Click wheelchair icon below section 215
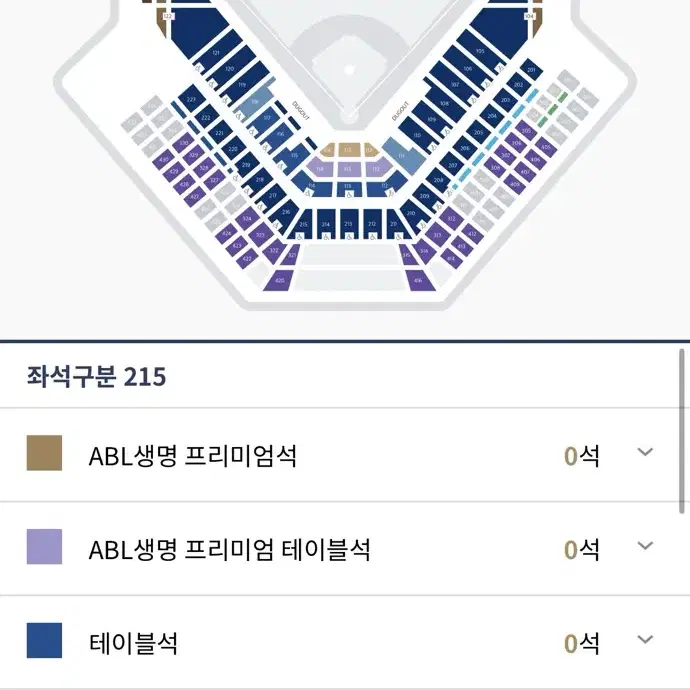 [300, 237]
